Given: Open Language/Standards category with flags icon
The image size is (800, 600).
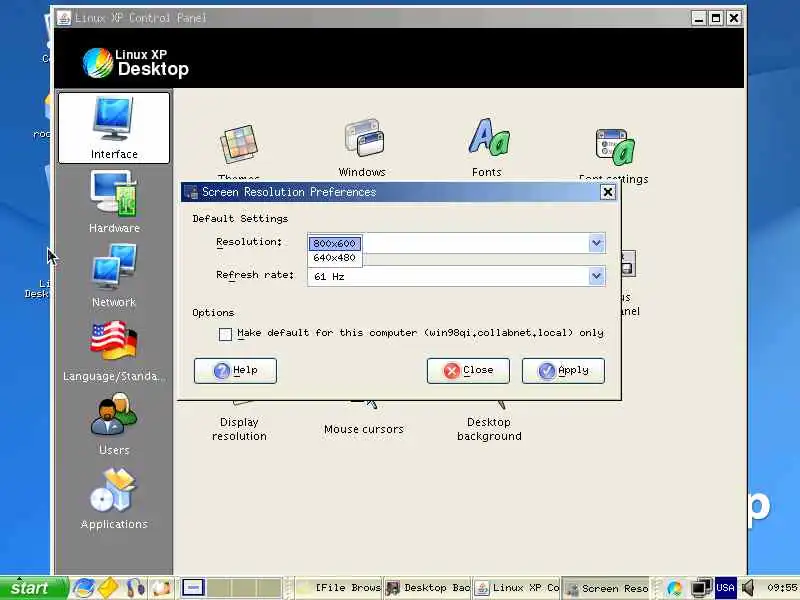Looking at the screenshot, I should 114,351.
